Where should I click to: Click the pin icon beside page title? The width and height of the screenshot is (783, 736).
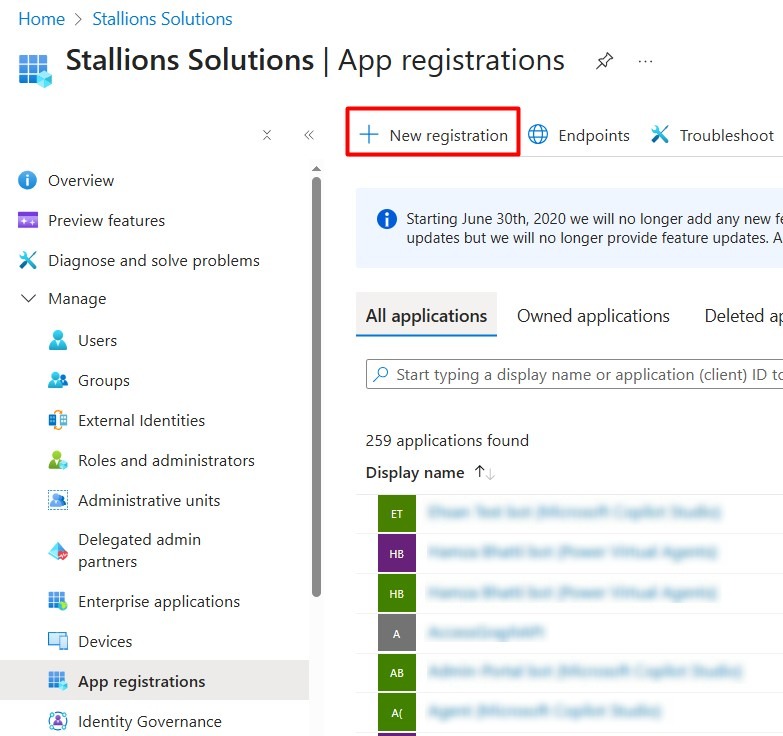604,61
